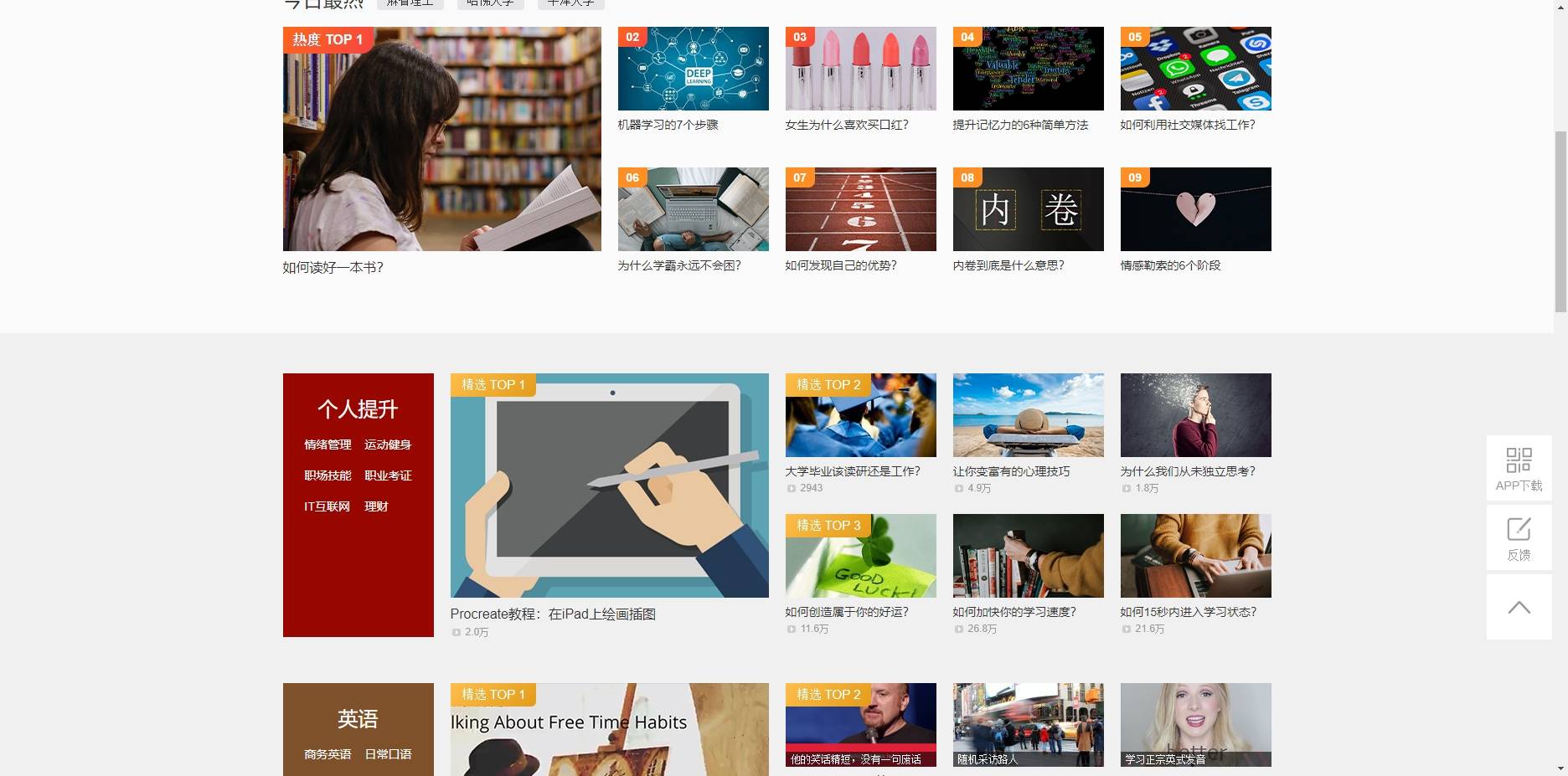Open the APP下载 QR code icon
This screenshot has width=1568, height=776.
click(x=1519, y=460)
